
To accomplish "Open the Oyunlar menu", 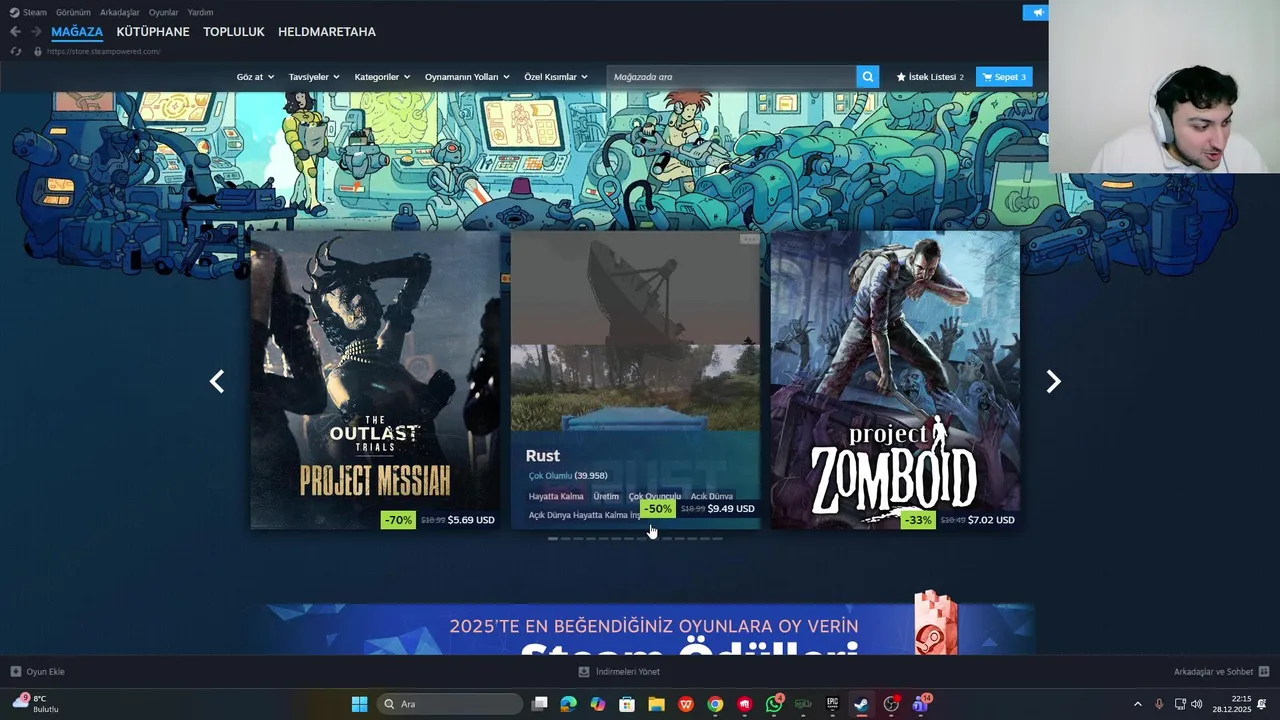I will (164, 12).
